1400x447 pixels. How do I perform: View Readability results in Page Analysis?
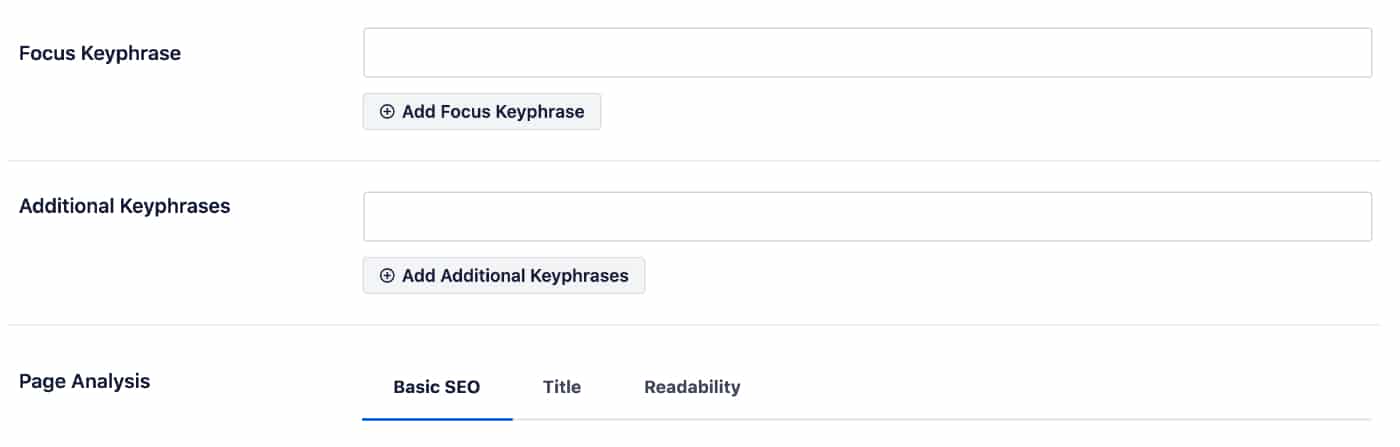692,387
